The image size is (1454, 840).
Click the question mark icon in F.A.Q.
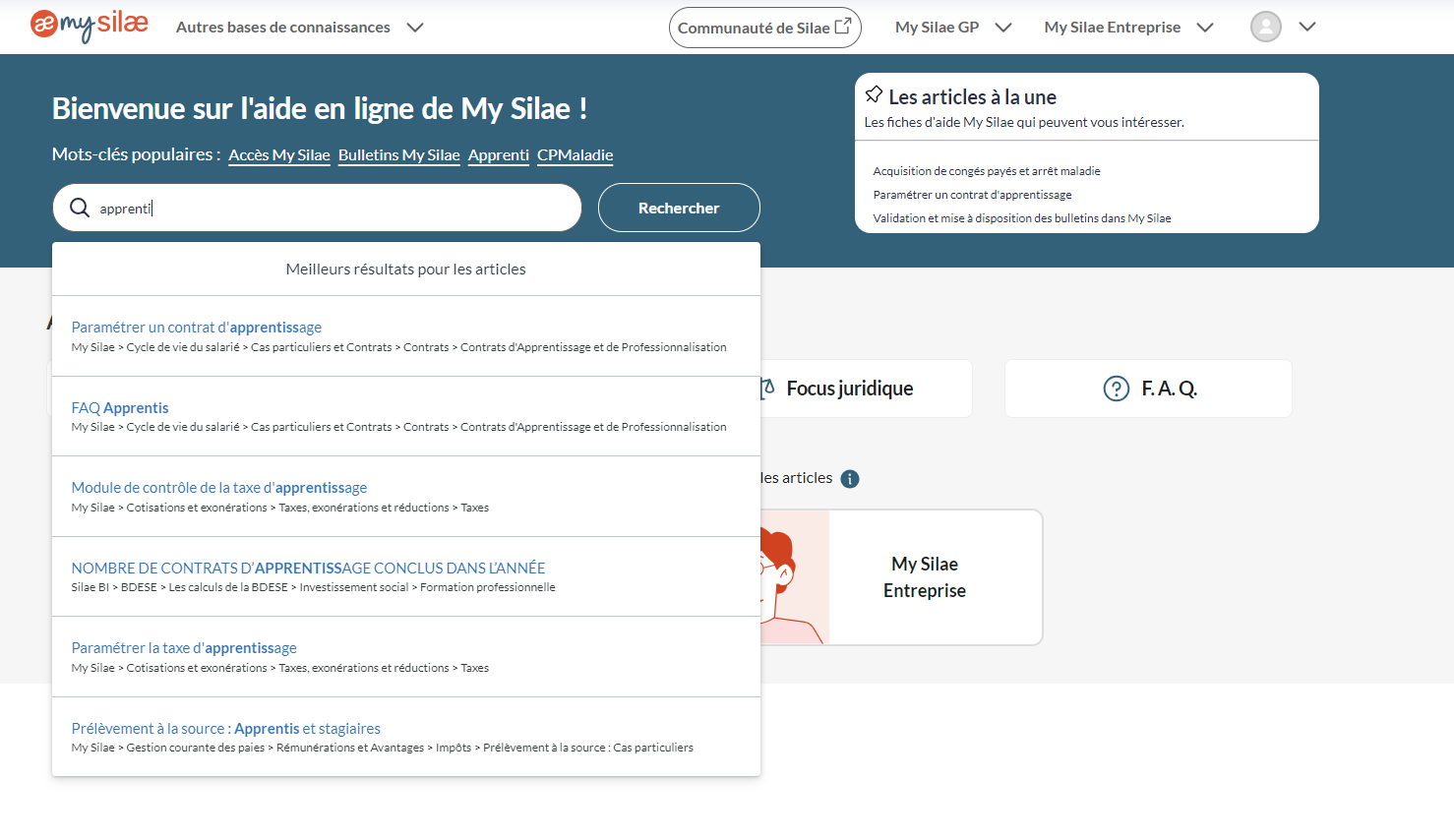pyautogui.click(x=1116, y=388)
